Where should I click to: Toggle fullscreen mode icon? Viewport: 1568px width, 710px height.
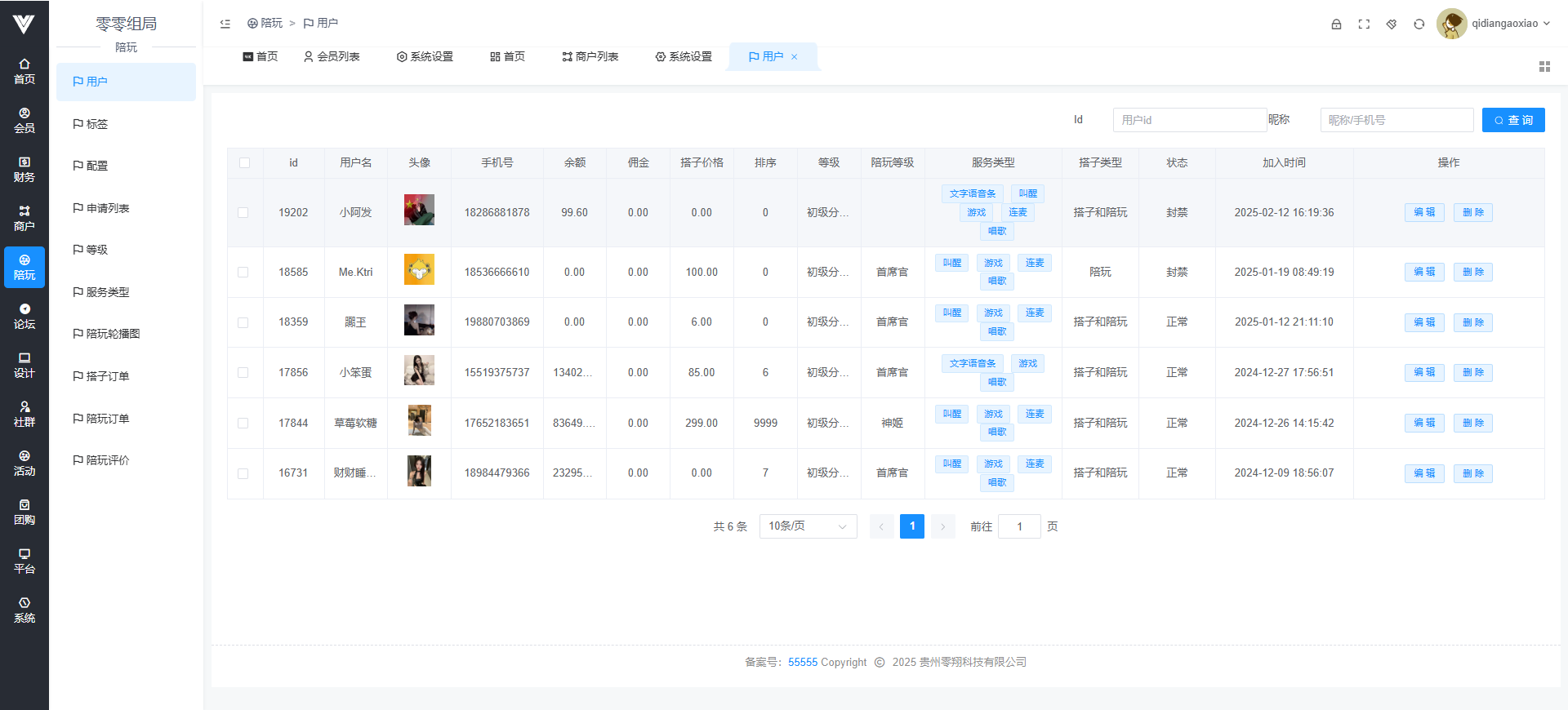pyautogui.click(x=1364, y=24)
